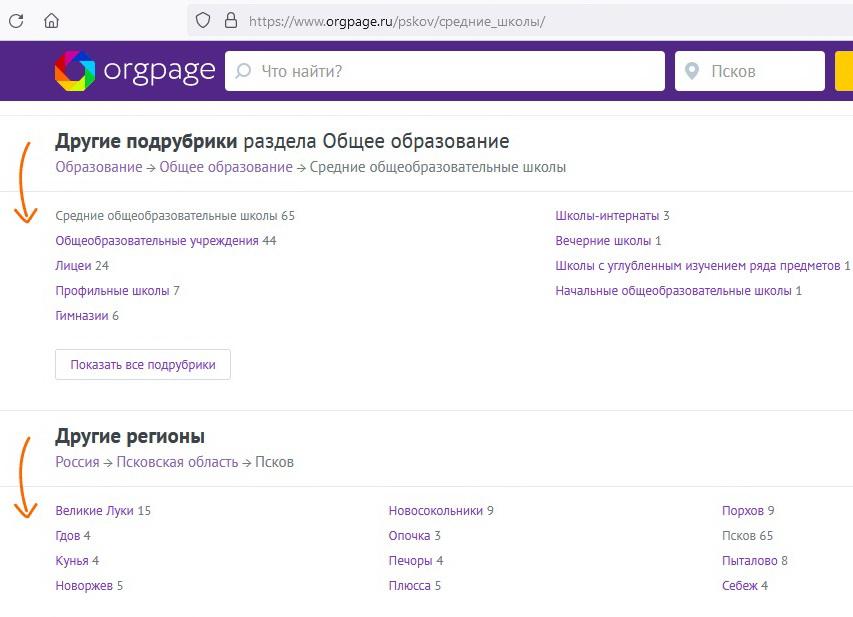Image resolution: width=853 pixels, height=617 pixels.
Task: Click the browser address bar URL
Action: pos(397,21)
